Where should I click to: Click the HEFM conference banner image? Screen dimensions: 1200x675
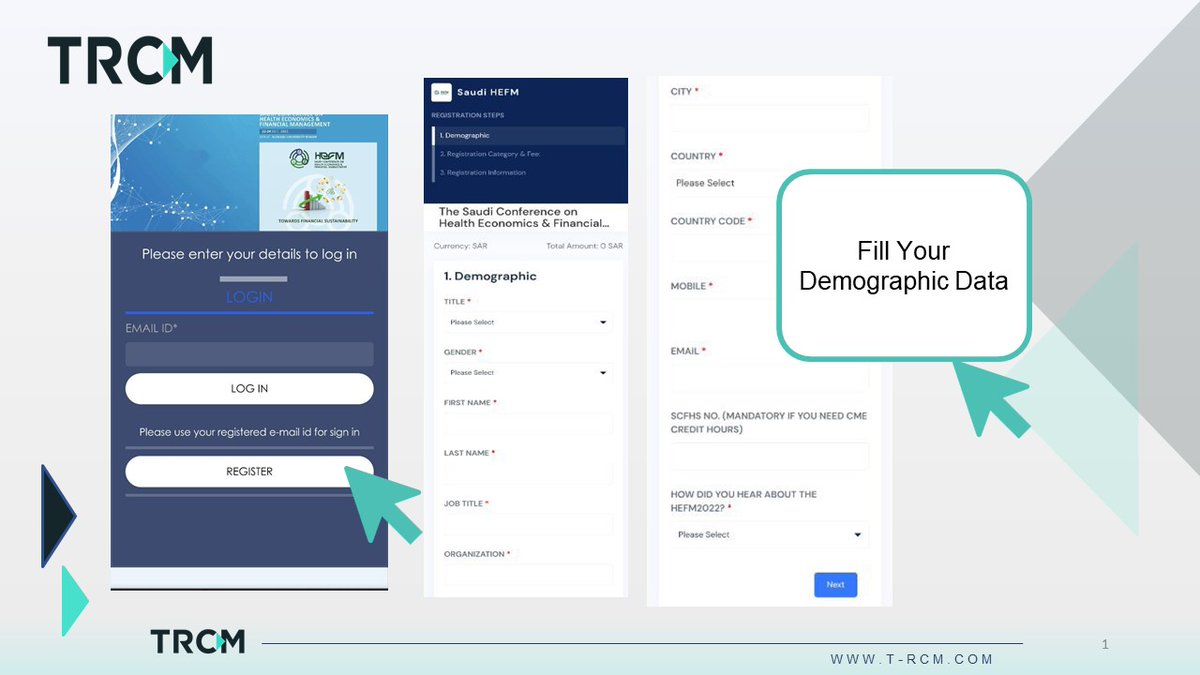pyautogui.click(x=249, y=173)
